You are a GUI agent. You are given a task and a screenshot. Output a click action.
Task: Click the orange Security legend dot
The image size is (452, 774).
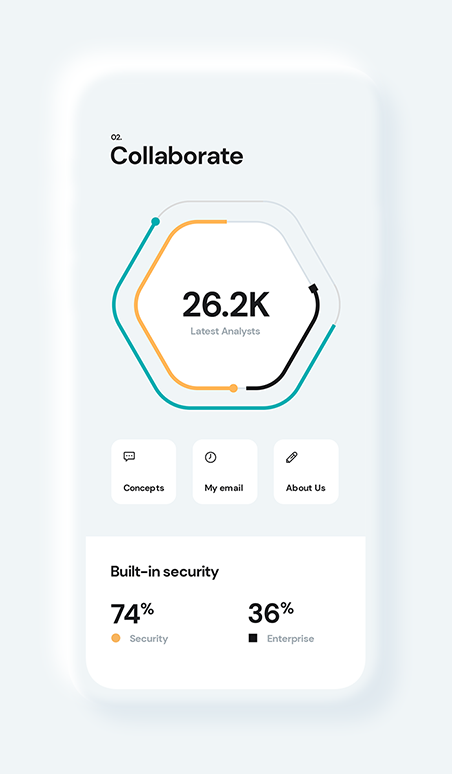[x=116, y=638]
